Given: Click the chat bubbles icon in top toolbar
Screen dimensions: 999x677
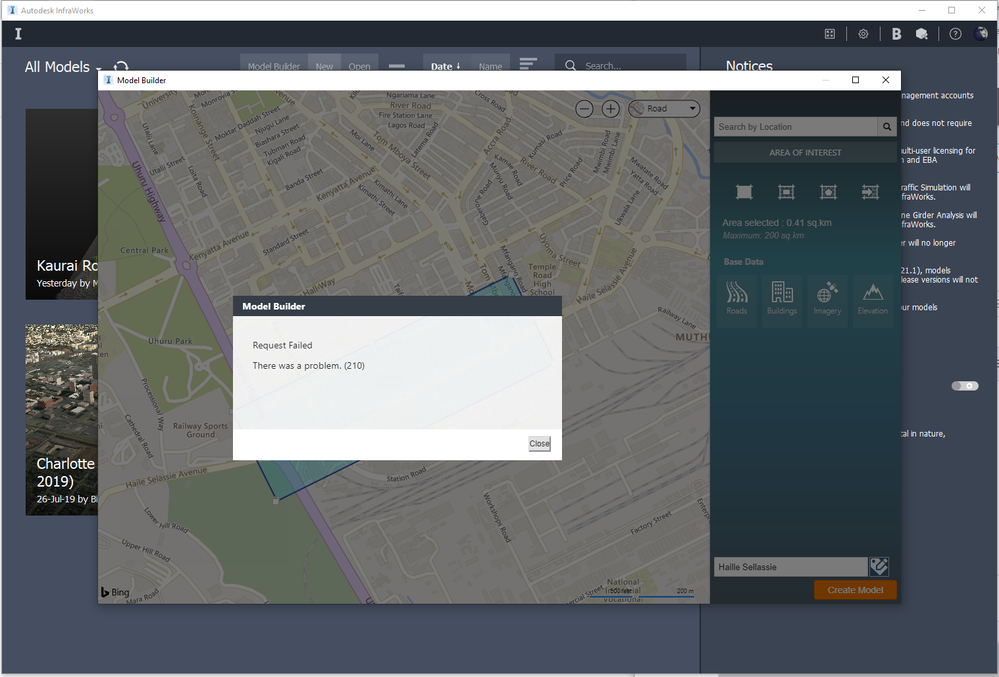Looking at the screenshot, I should pyautogui.click(x=921, y=34).
